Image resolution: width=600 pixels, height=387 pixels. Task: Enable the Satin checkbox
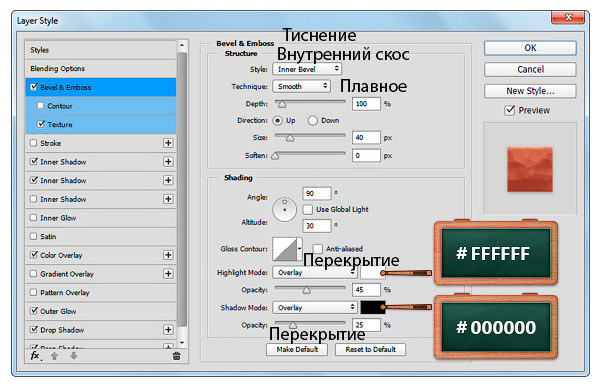coord(34,237)
